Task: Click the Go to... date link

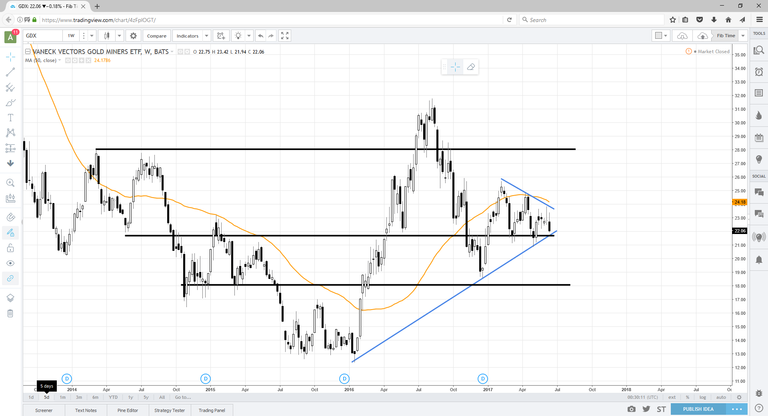Action: [x=183, y=397]
